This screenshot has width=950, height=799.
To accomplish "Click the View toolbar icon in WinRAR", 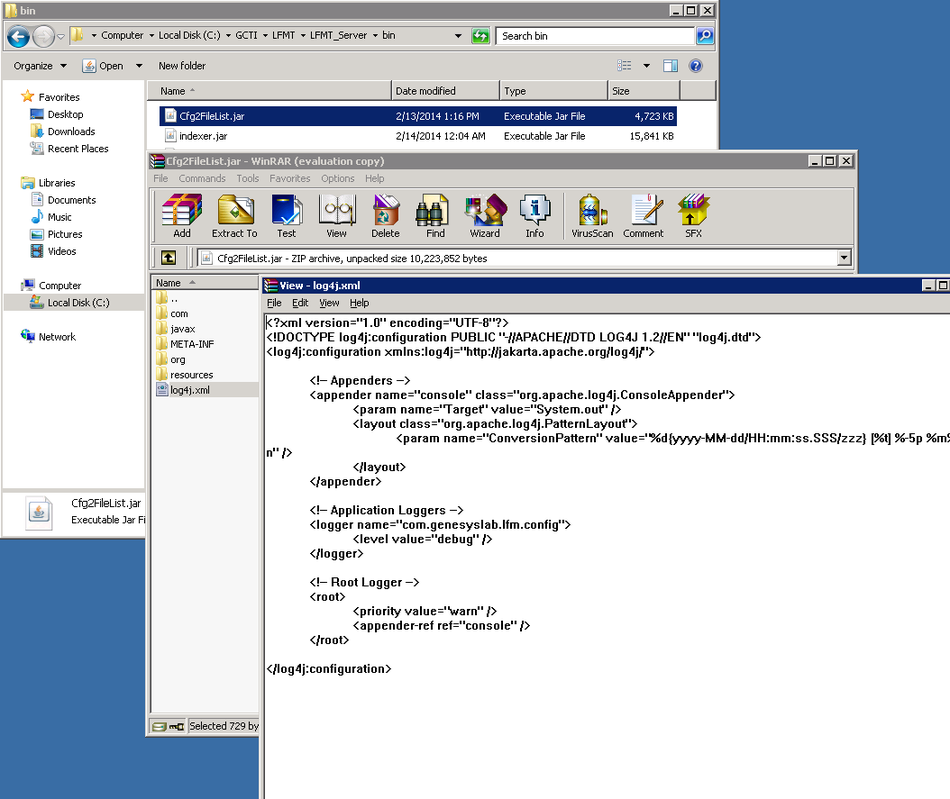I will [337, 216].
